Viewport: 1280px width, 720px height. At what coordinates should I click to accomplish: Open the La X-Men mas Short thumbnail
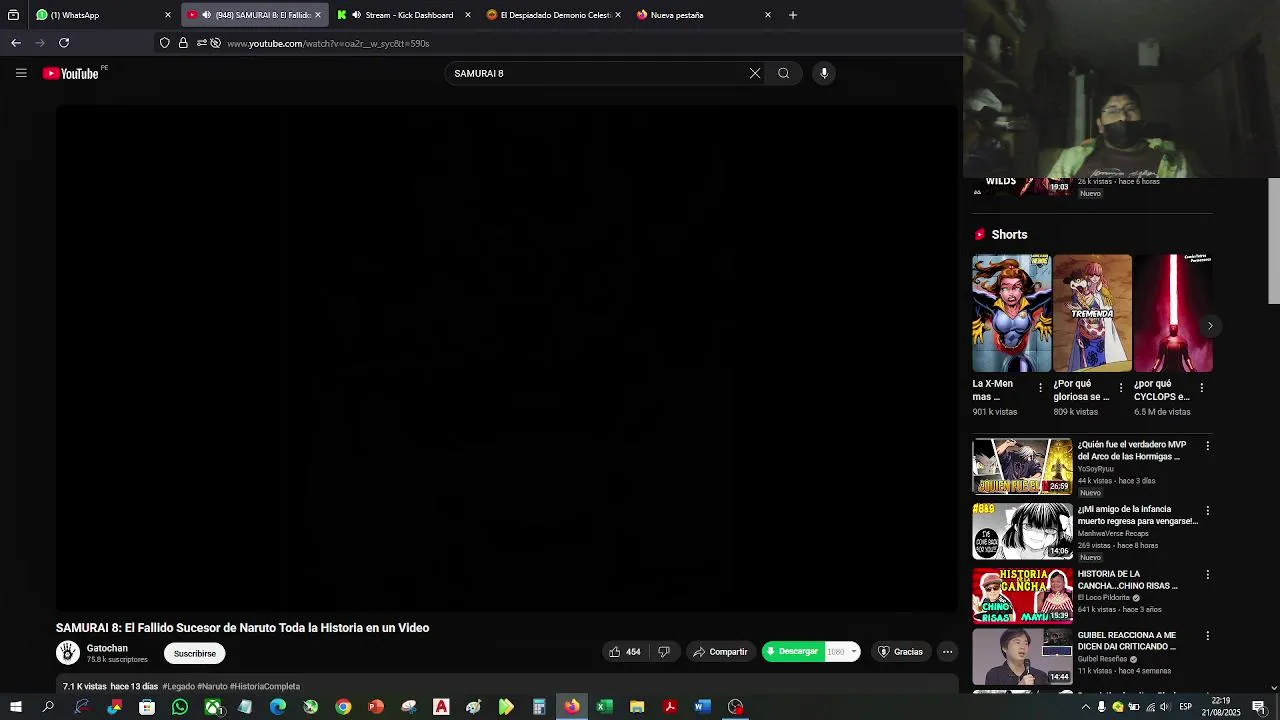click(x=1012, y=313)
